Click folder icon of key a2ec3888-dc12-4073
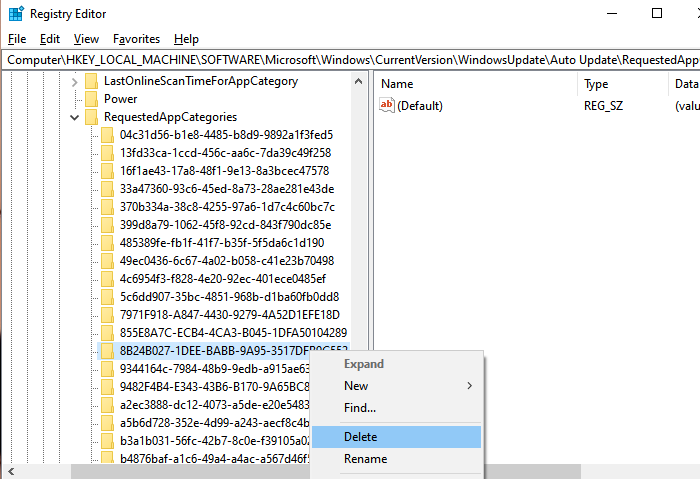Image resolution: width=700 pixels, height=479 pixels. pos(107,405)
